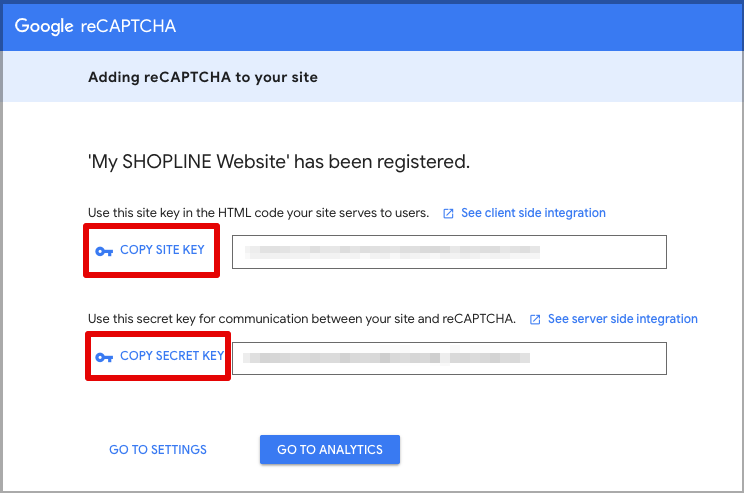Click the reCAPTCHA wordmark in the header
Image resolution: width=744 pixels, height=493 pixels.
click(128, 26)
